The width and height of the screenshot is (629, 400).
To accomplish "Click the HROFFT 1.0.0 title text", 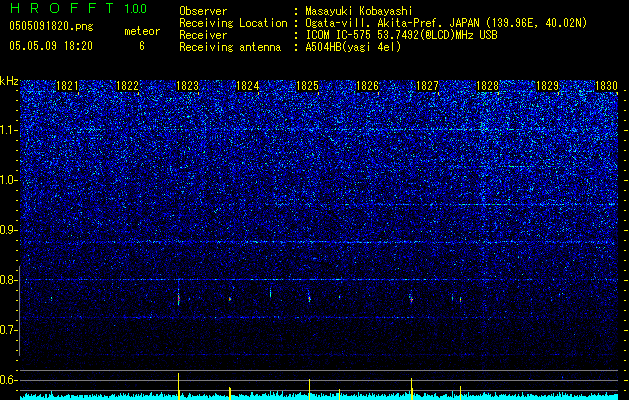I will tap(78, 8).
